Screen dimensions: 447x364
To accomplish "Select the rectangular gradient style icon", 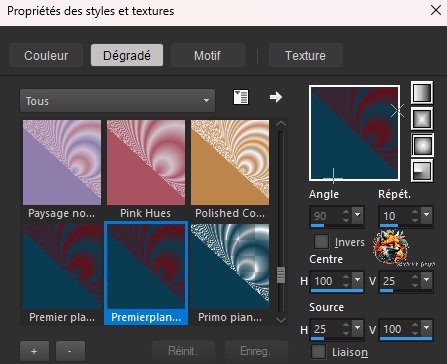I will click(x=422, y=119).
